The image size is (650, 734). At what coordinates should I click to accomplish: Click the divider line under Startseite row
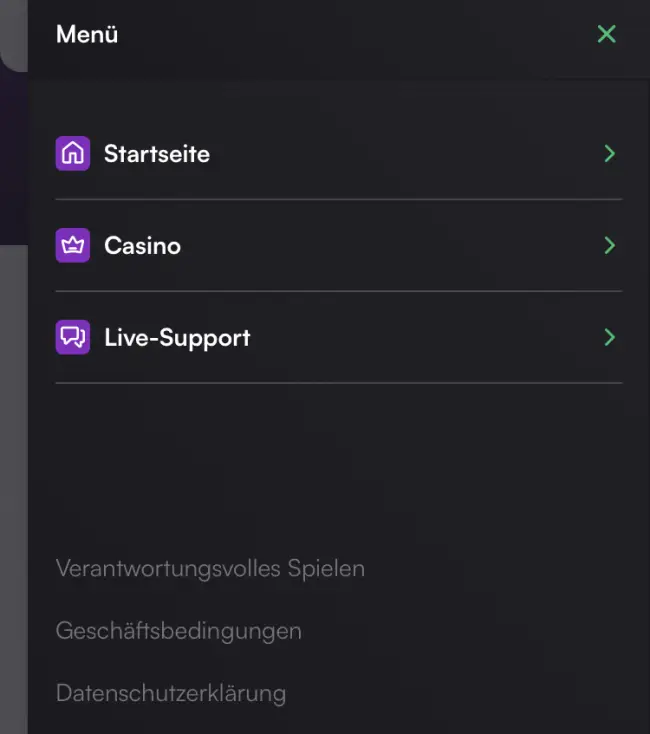pos(338,199)
